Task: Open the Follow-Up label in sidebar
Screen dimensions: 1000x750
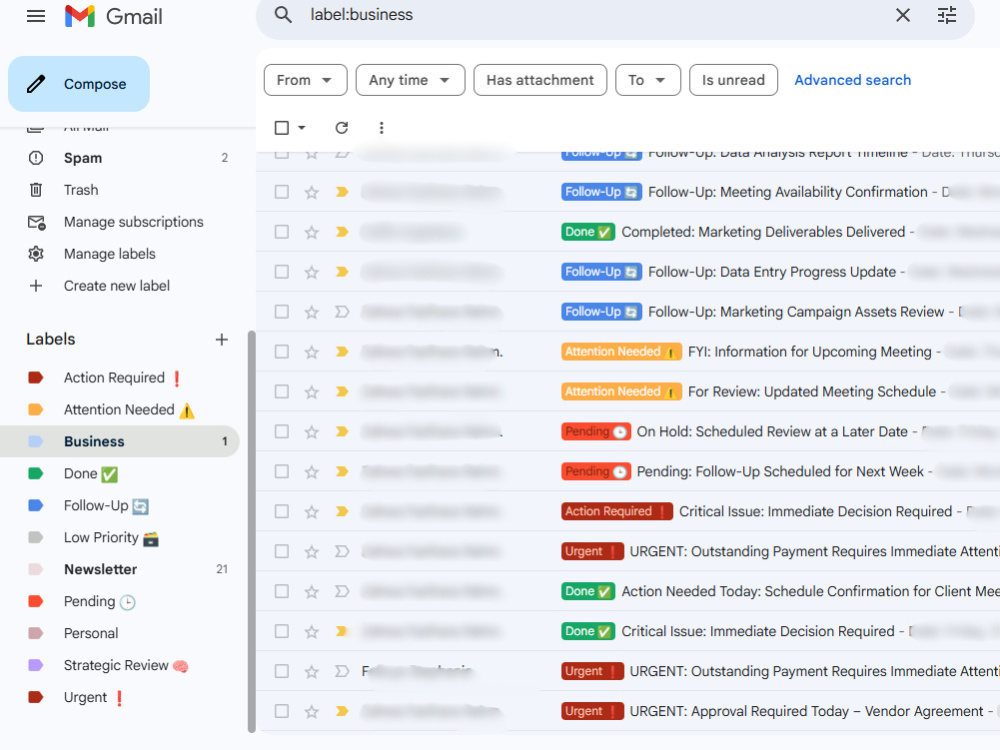Action: click(x=120, y=505)
